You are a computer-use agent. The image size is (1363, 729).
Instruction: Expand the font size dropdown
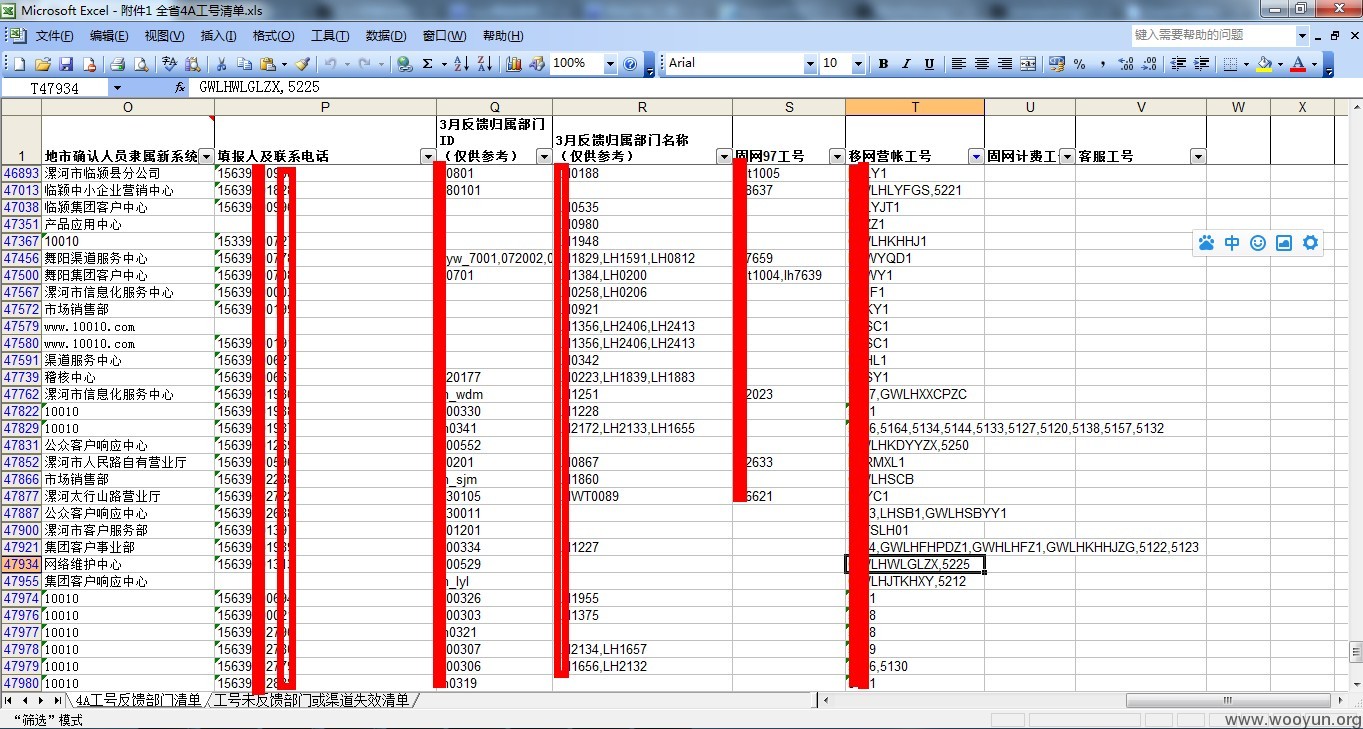[858, 64]
